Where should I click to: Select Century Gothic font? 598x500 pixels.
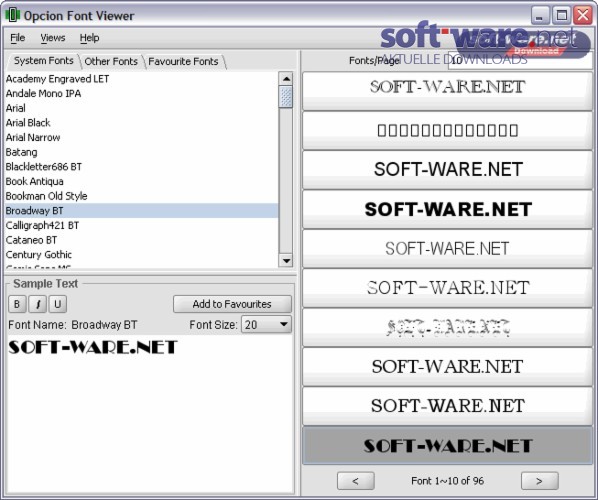(x=141, y=255)
